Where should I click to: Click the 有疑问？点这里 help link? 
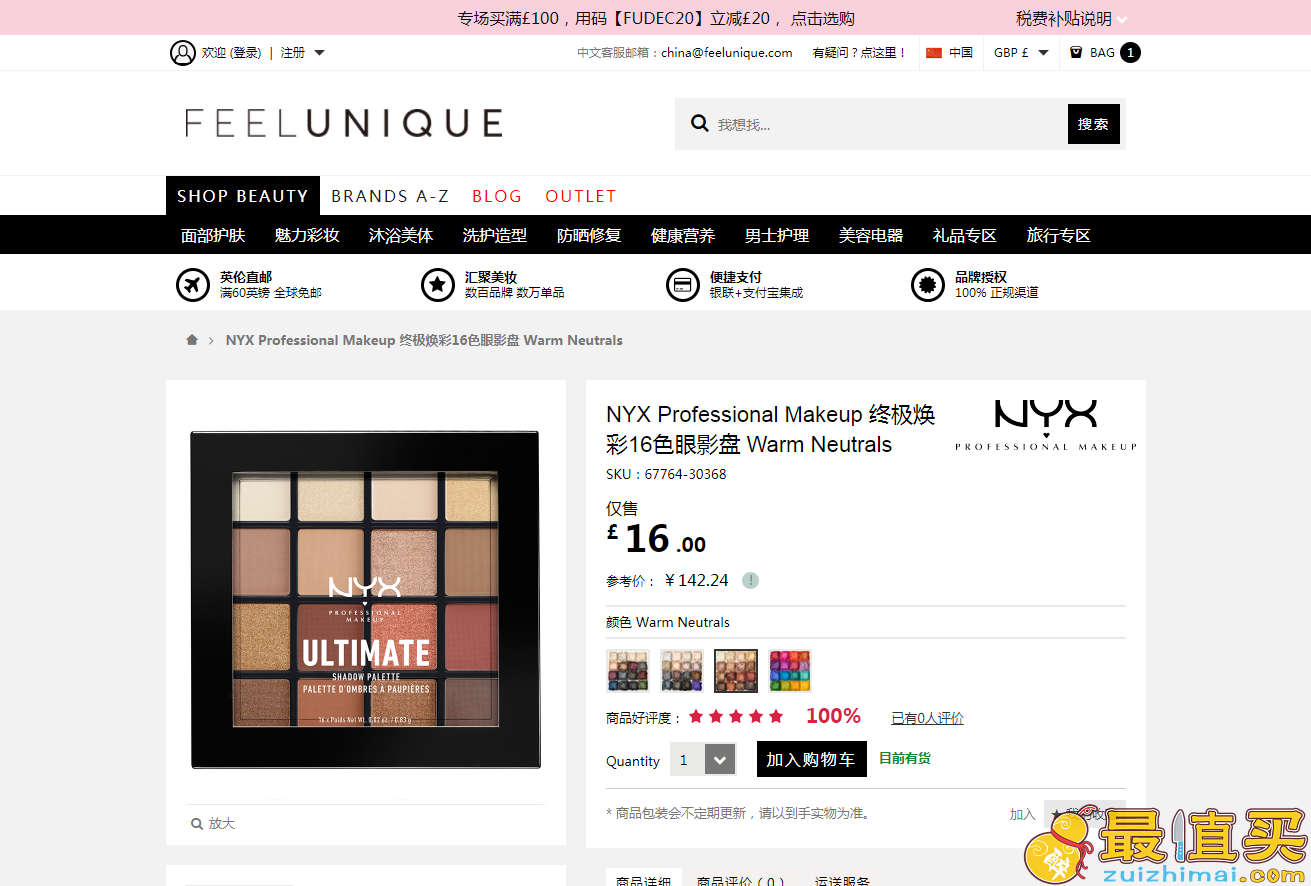(859, 53)
